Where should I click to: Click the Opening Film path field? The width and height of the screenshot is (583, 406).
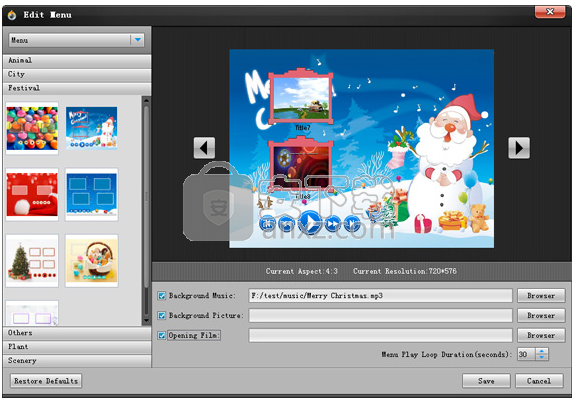[x=380, y=335]
